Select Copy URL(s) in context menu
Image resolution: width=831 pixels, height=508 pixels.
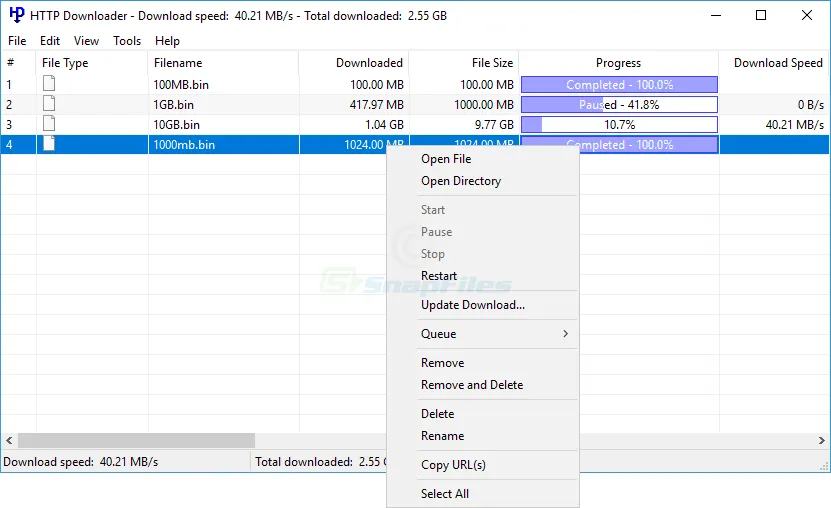pyautogui.click(x=482, y=465)
